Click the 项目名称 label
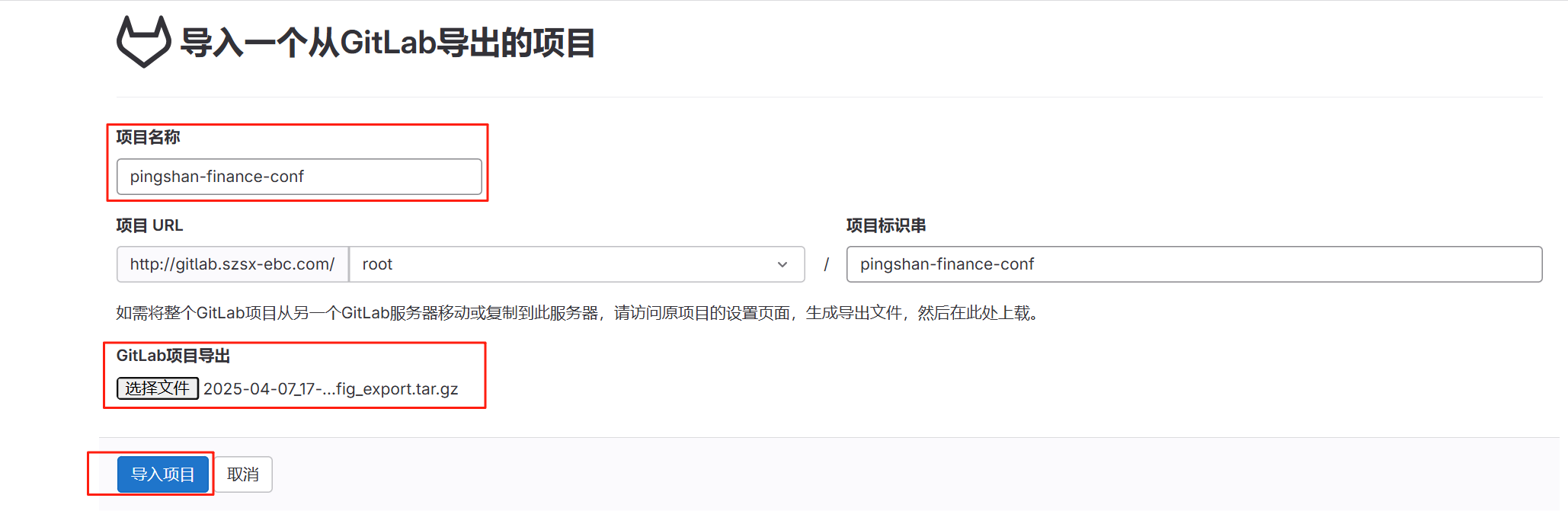The height and width of the screenshot is (511, 1568). pyautogui.click(x=148, y=137)
